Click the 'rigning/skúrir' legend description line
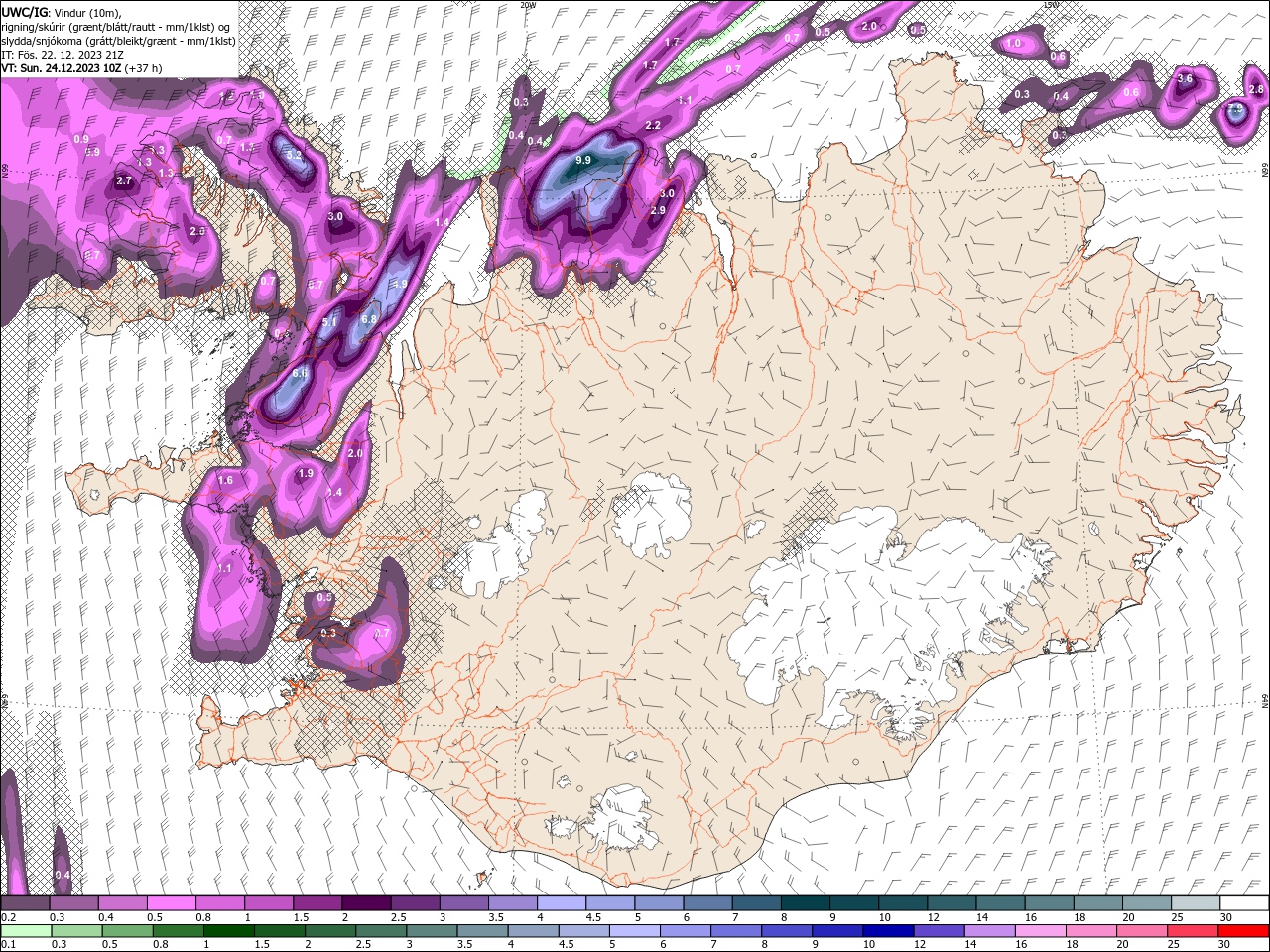Image resolution: width=1270 pixels, height=952 pixels. tap(116, 27)
